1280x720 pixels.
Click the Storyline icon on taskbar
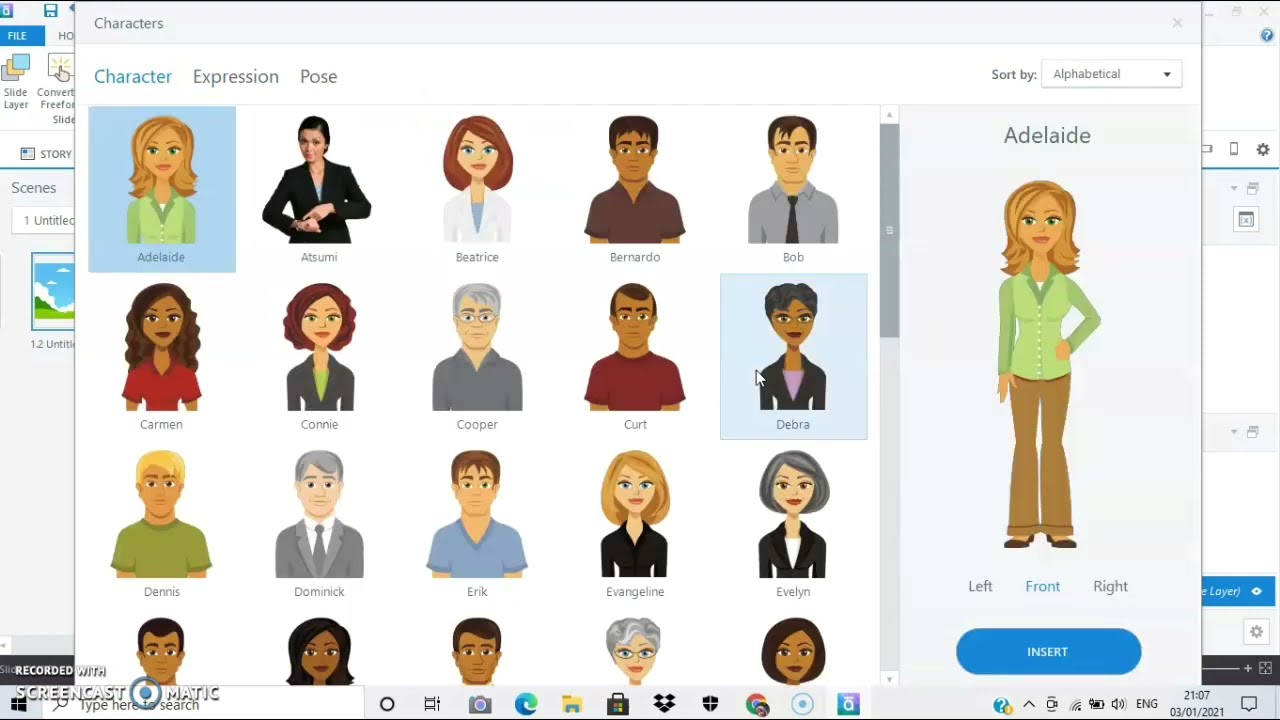849,705
